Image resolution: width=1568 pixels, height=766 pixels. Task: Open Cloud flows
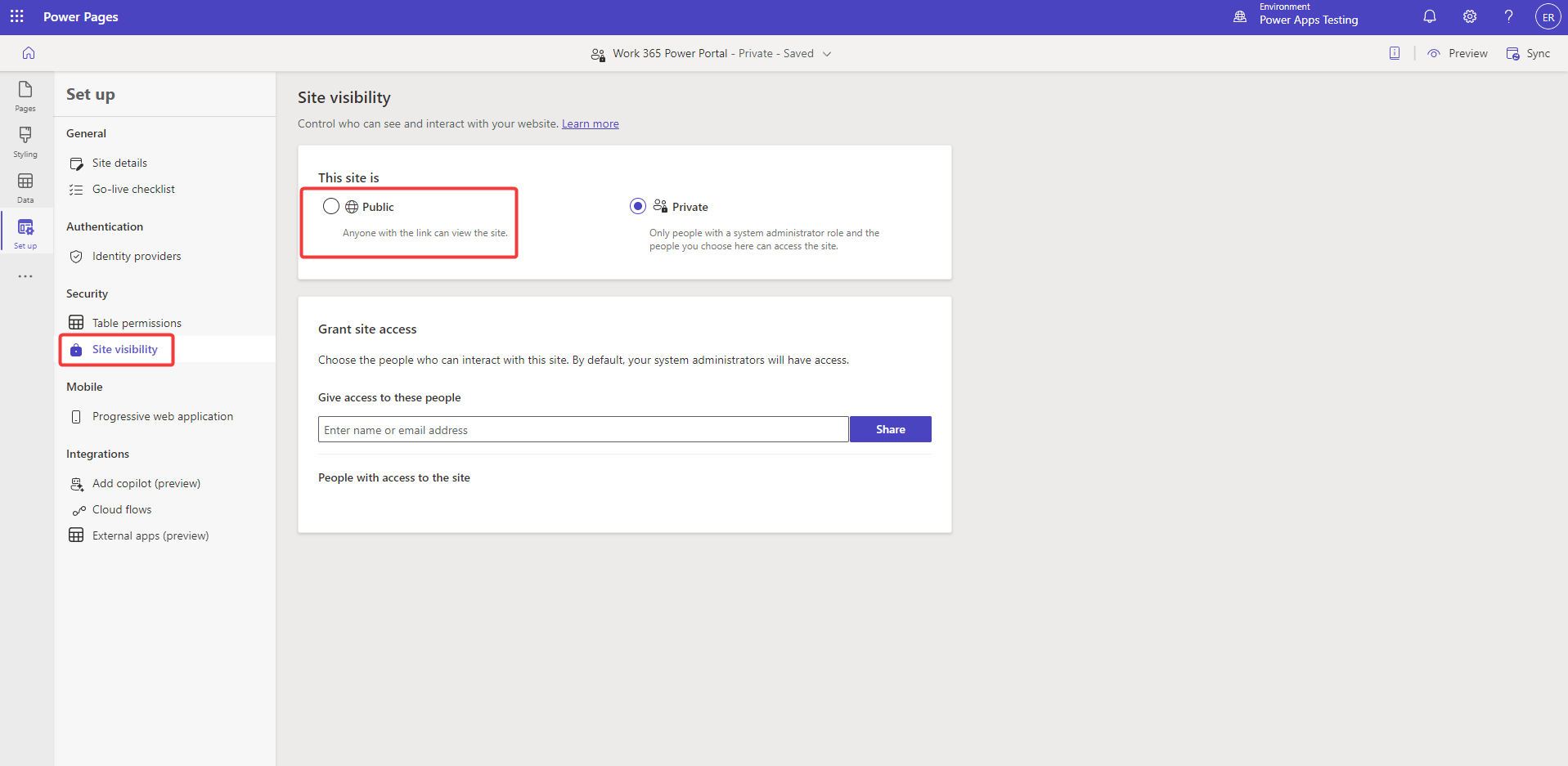(122, 510)
